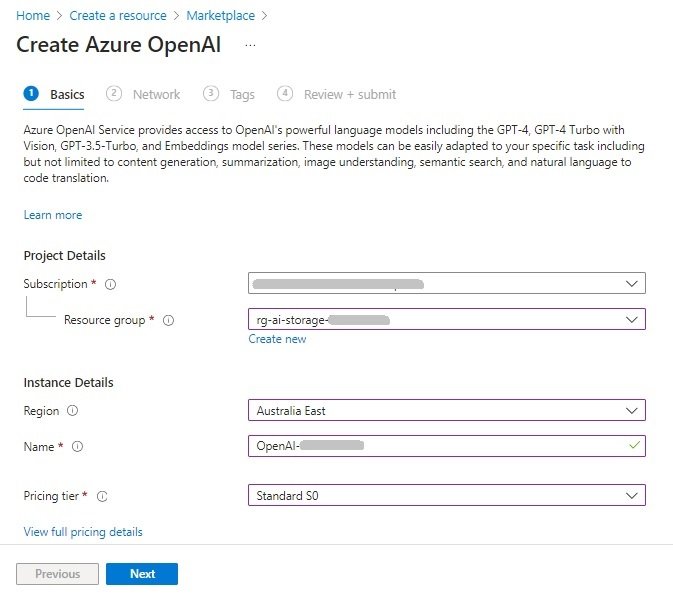Select the Basics tab
The height and width of the screenshot is (601, 673).
coord(54,94)
